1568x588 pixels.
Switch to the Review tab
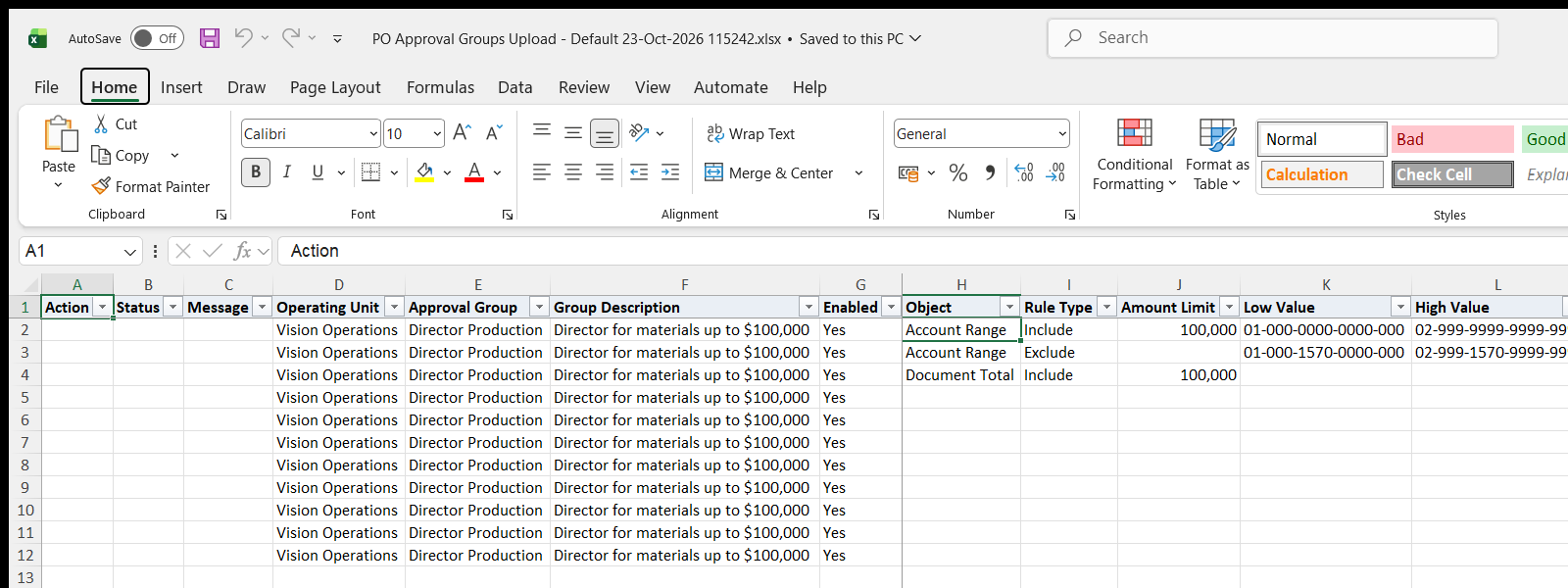tap(584, 87)
